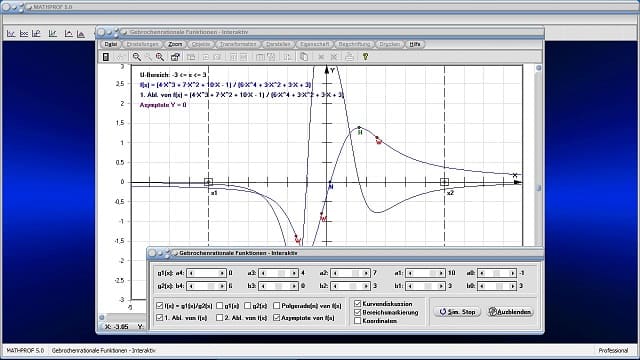Click the a3 coefficient slider track

[x=278, y=273]
